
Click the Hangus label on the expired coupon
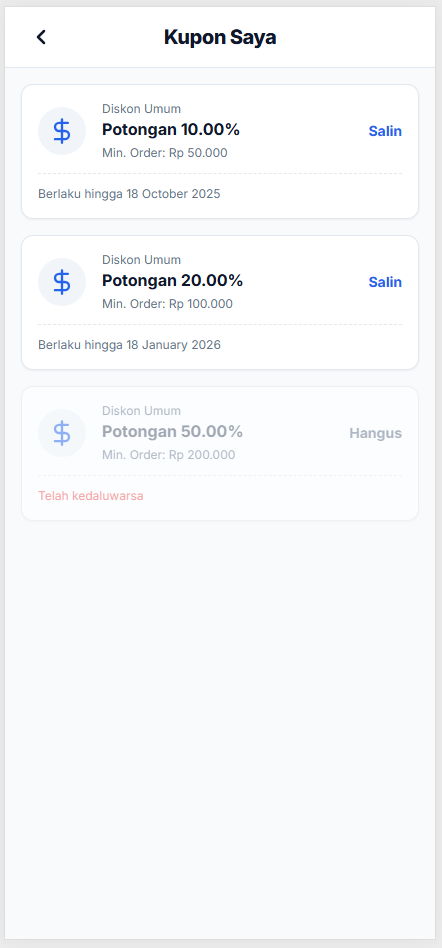[x=375, y=433]
